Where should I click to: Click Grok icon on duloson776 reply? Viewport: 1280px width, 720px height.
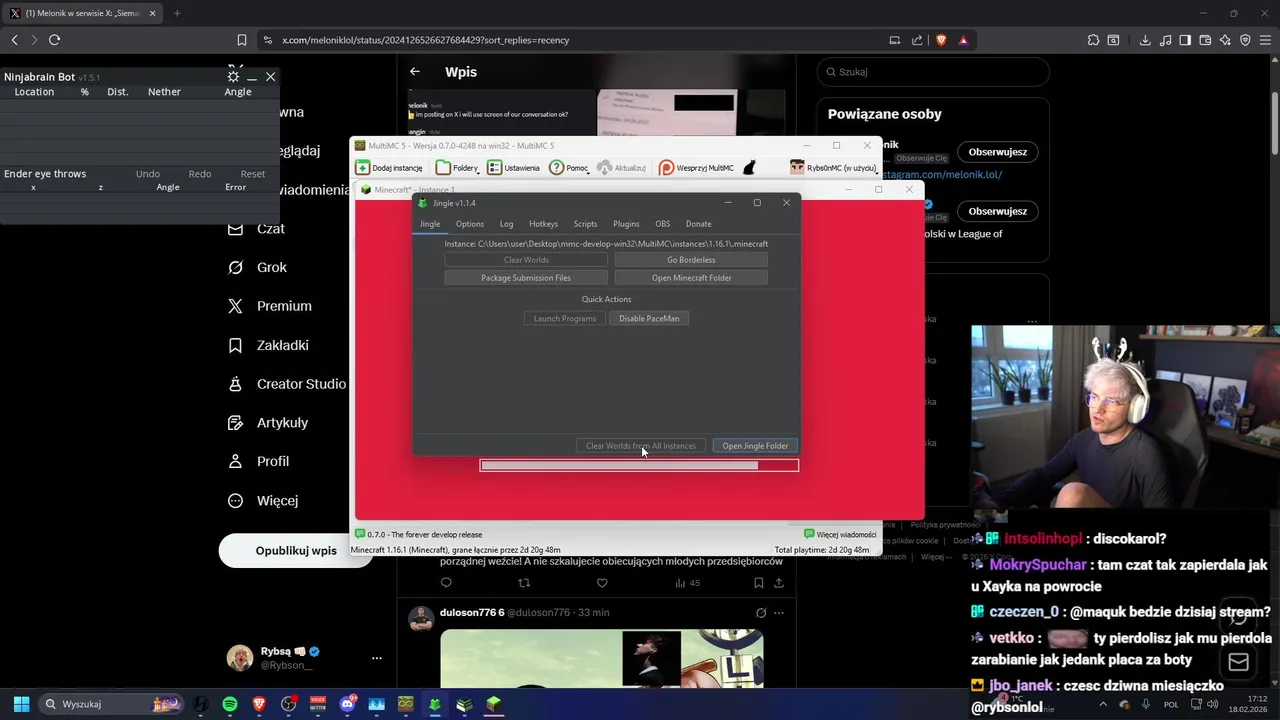760,613
